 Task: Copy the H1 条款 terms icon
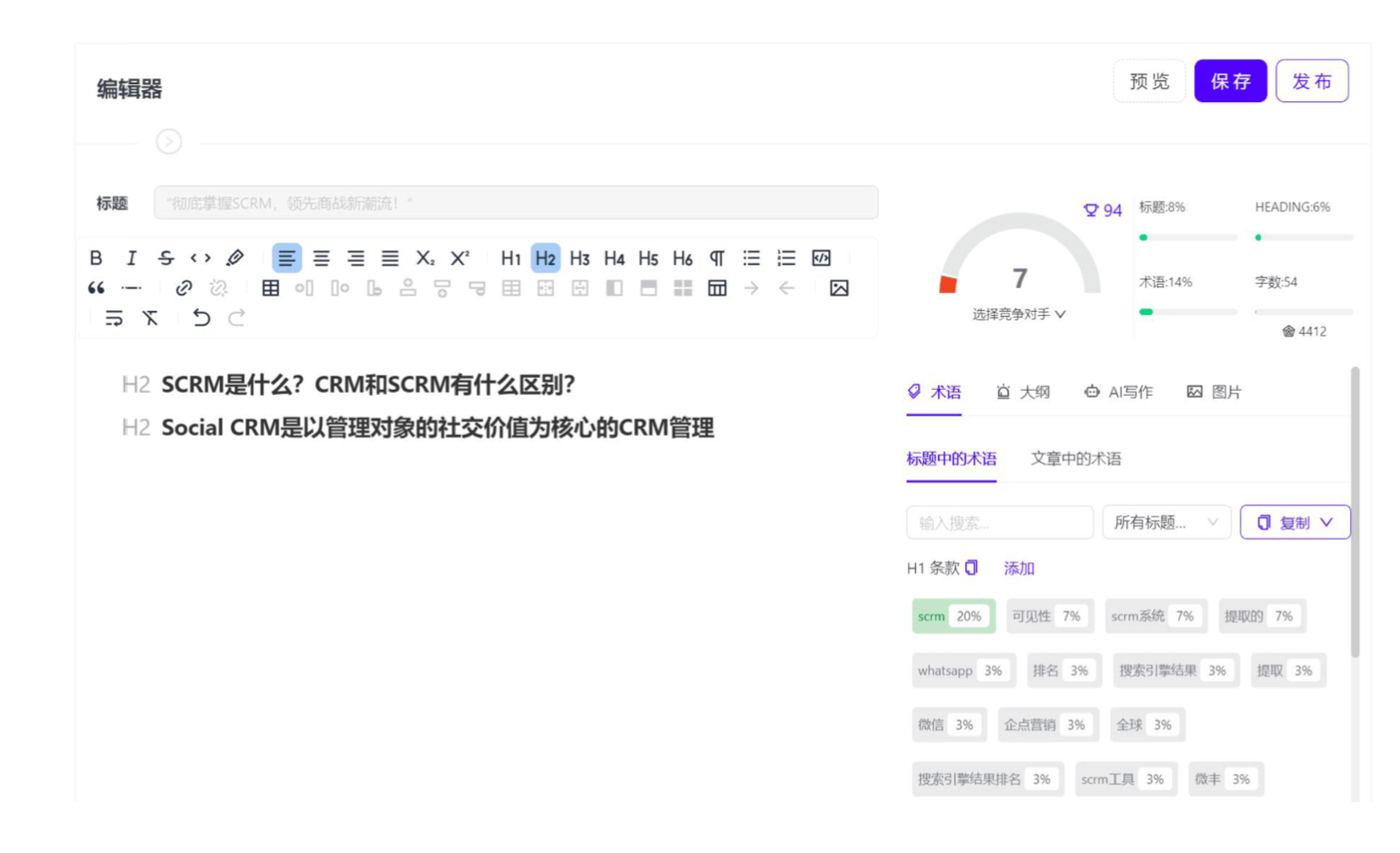pyautogui.click(x=972, y=568)
